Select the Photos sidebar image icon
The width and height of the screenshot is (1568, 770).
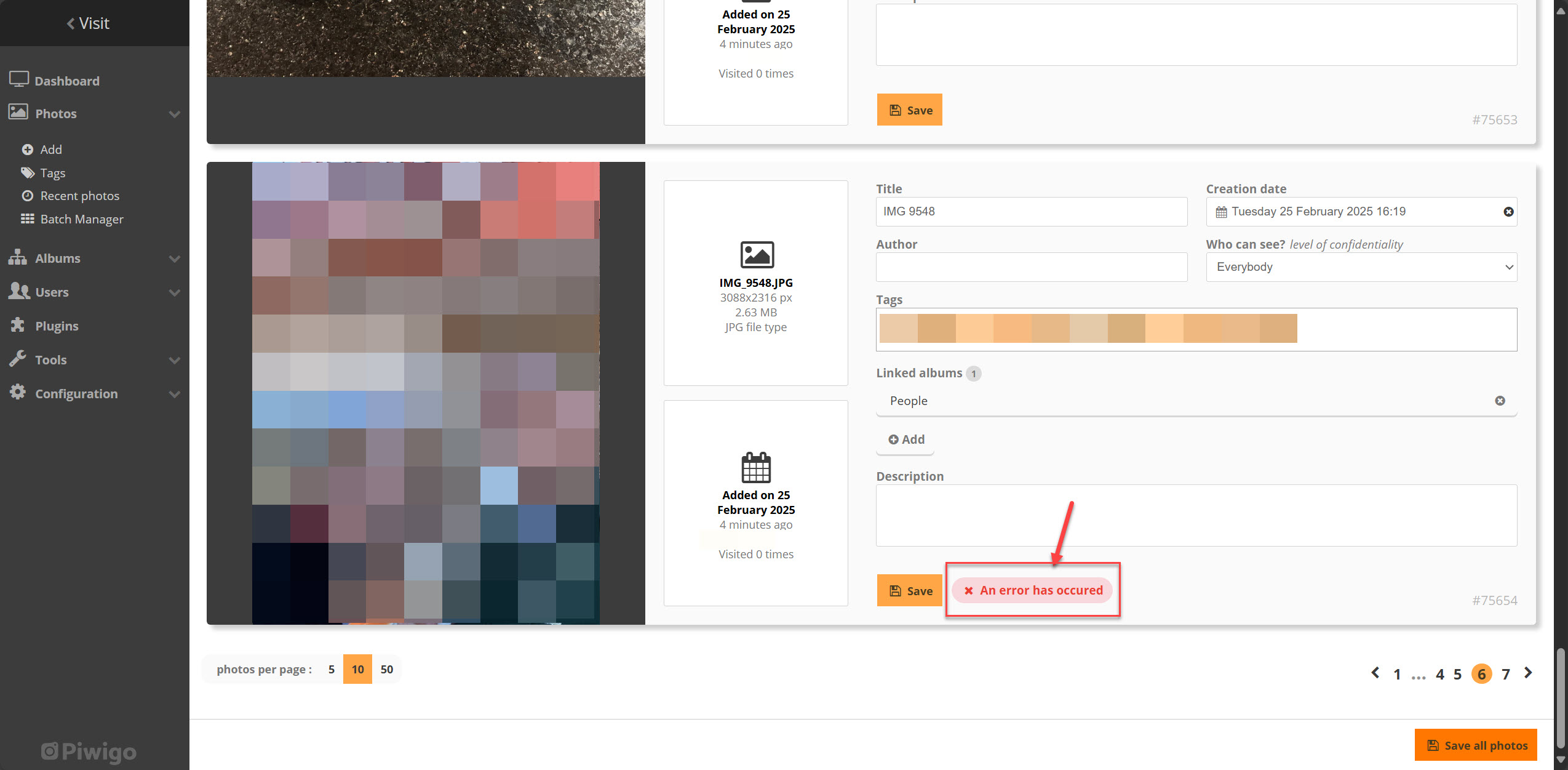pos(19,113)
